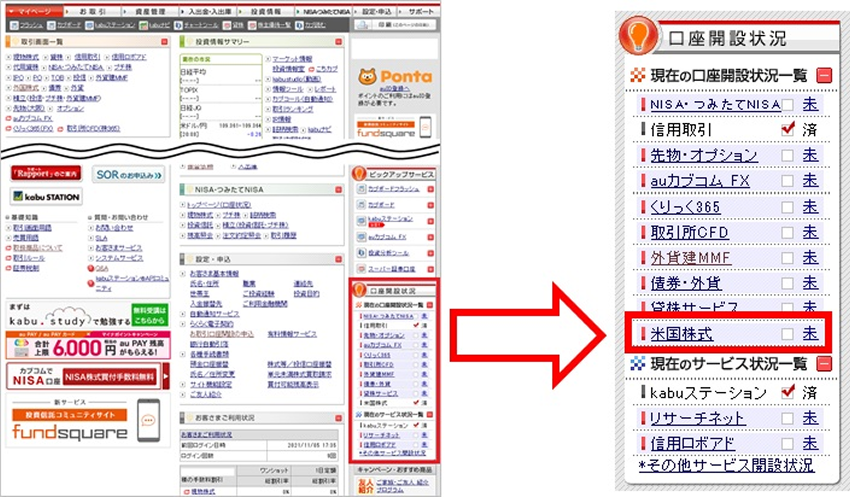Click the kabu STATION logo button
Viewport: 850px width, 497px height.
[46, 196]
